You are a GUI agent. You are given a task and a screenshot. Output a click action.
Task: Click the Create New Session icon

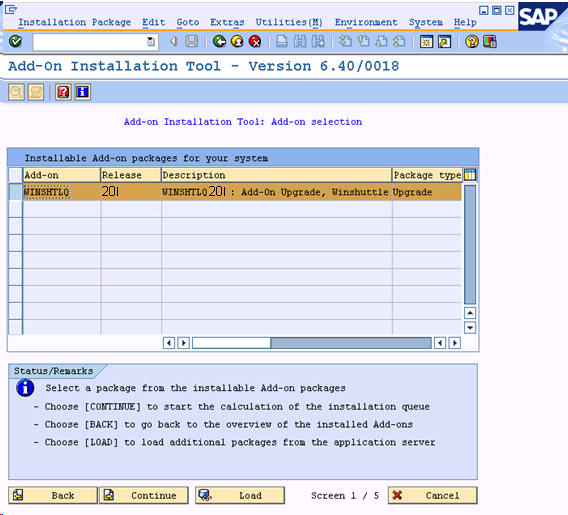coord(426,42)
